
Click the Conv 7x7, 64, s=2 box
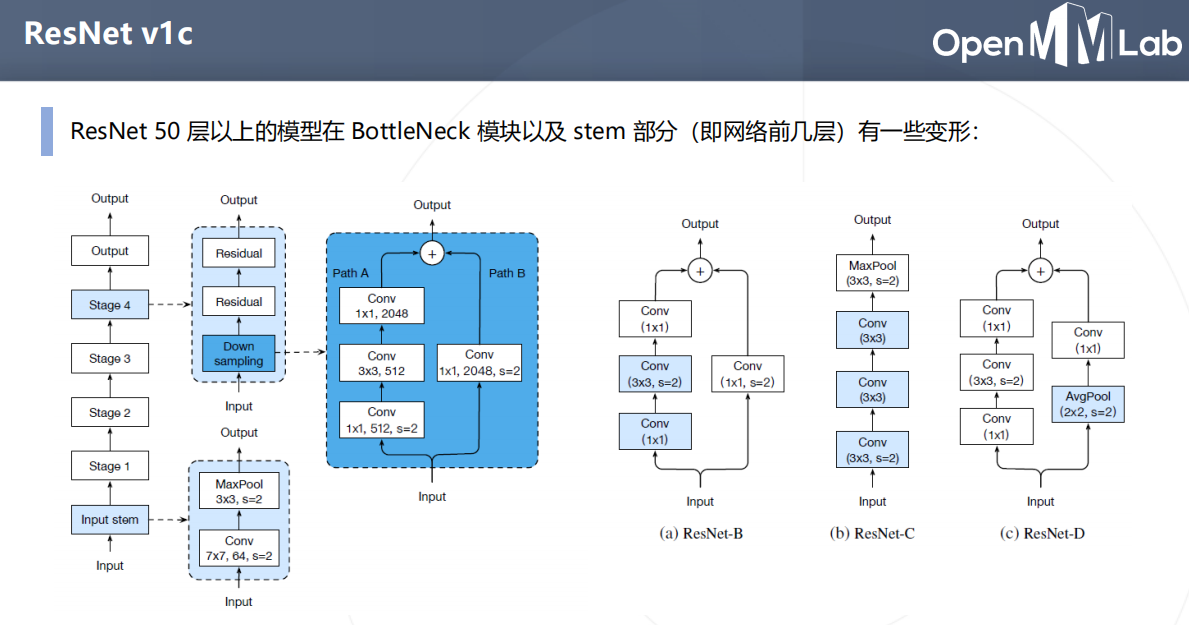click(x=239, y=548)
